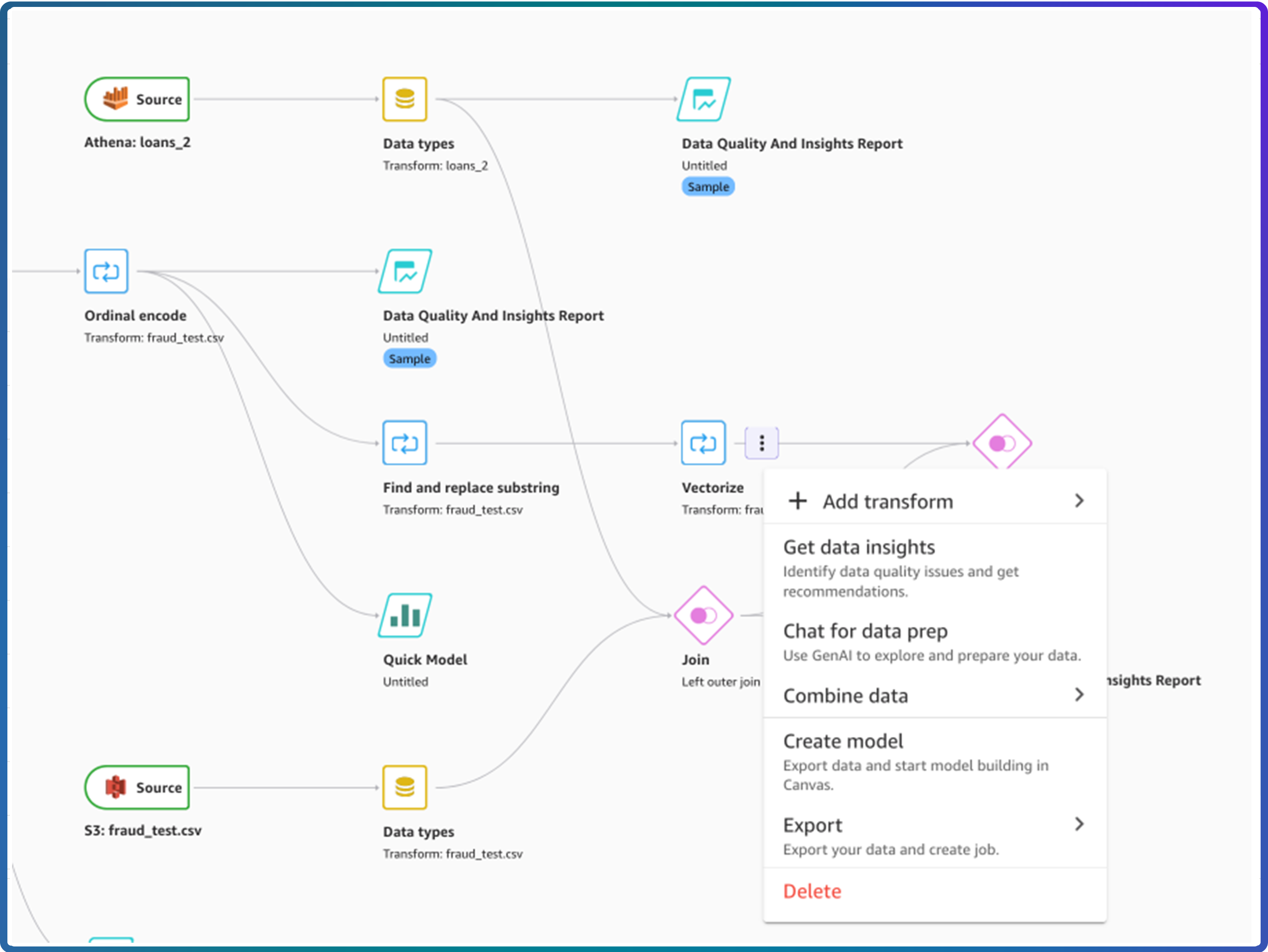The width and height of the screenshot is (1268, 952).
Task: Click the Find and replace substring node
Action: click(405, 443)
